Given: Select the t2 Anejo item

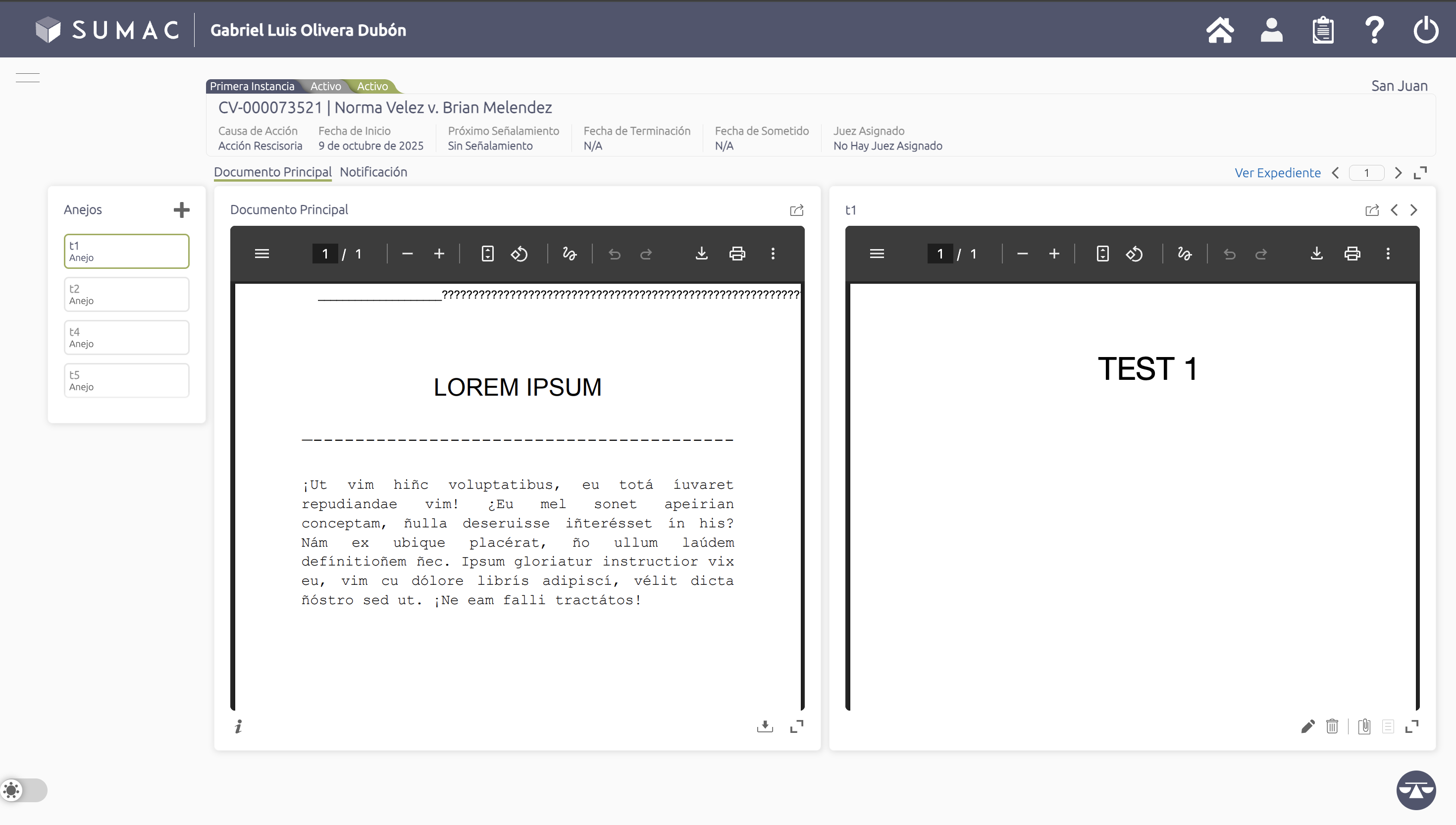Looking at the screenshot, I should (126, 294).
